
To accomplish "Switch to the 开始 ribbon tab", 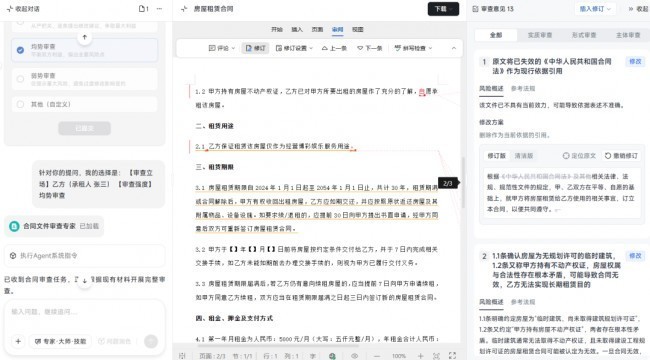I will [276, 29].
